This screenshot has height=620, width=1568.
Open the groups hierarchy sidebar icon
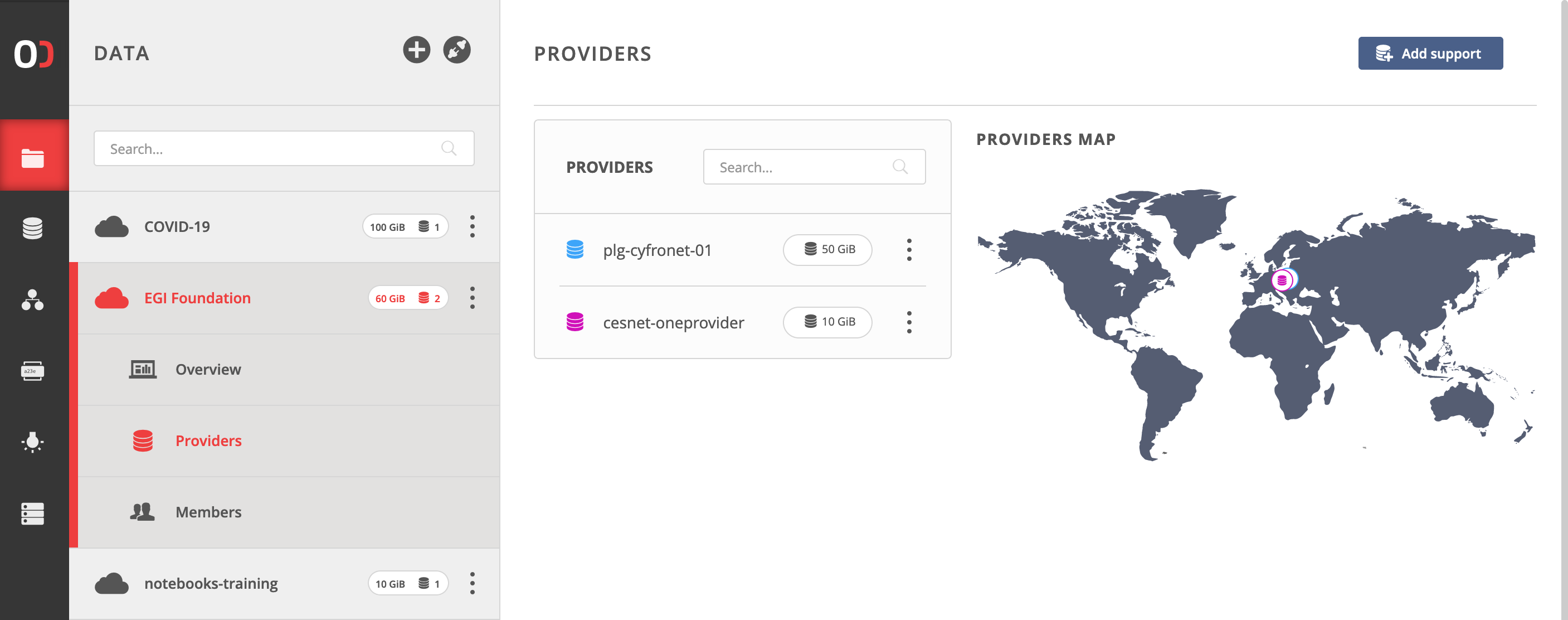33,299
